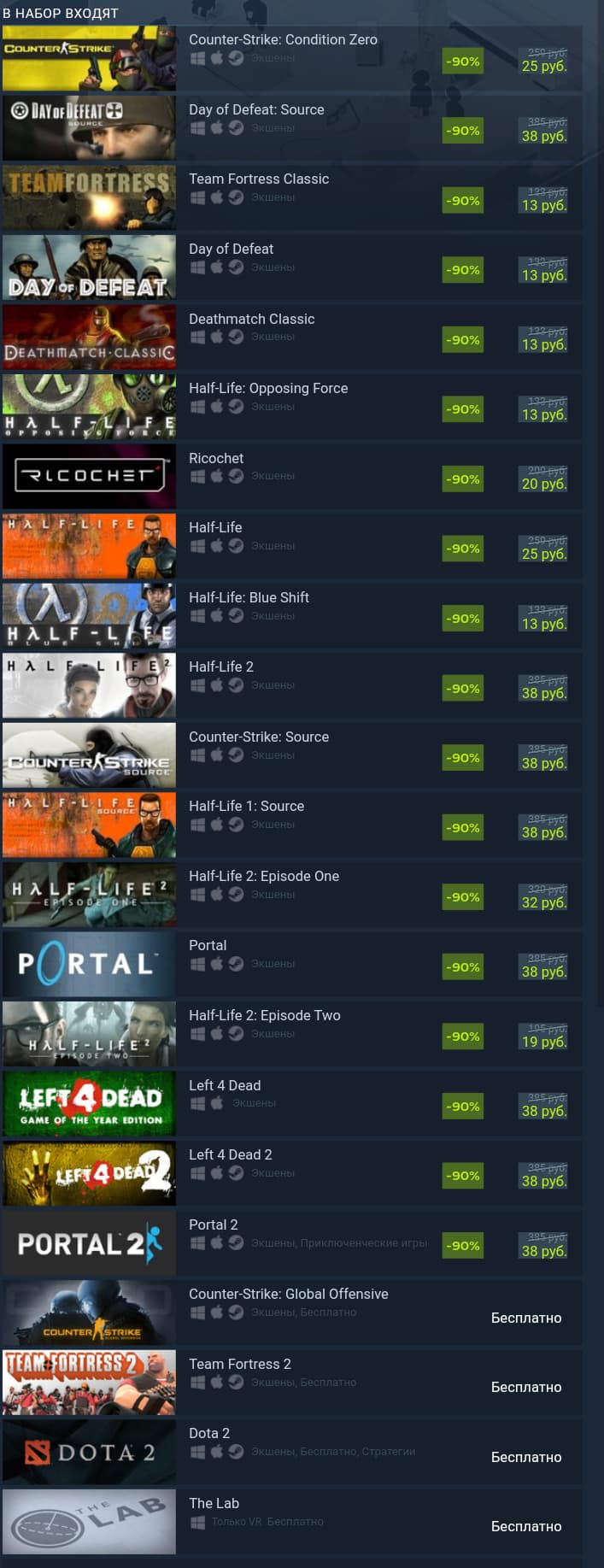
Task: Open the Half-Life 2: Episode Two title
Action: pos(265,1015)
